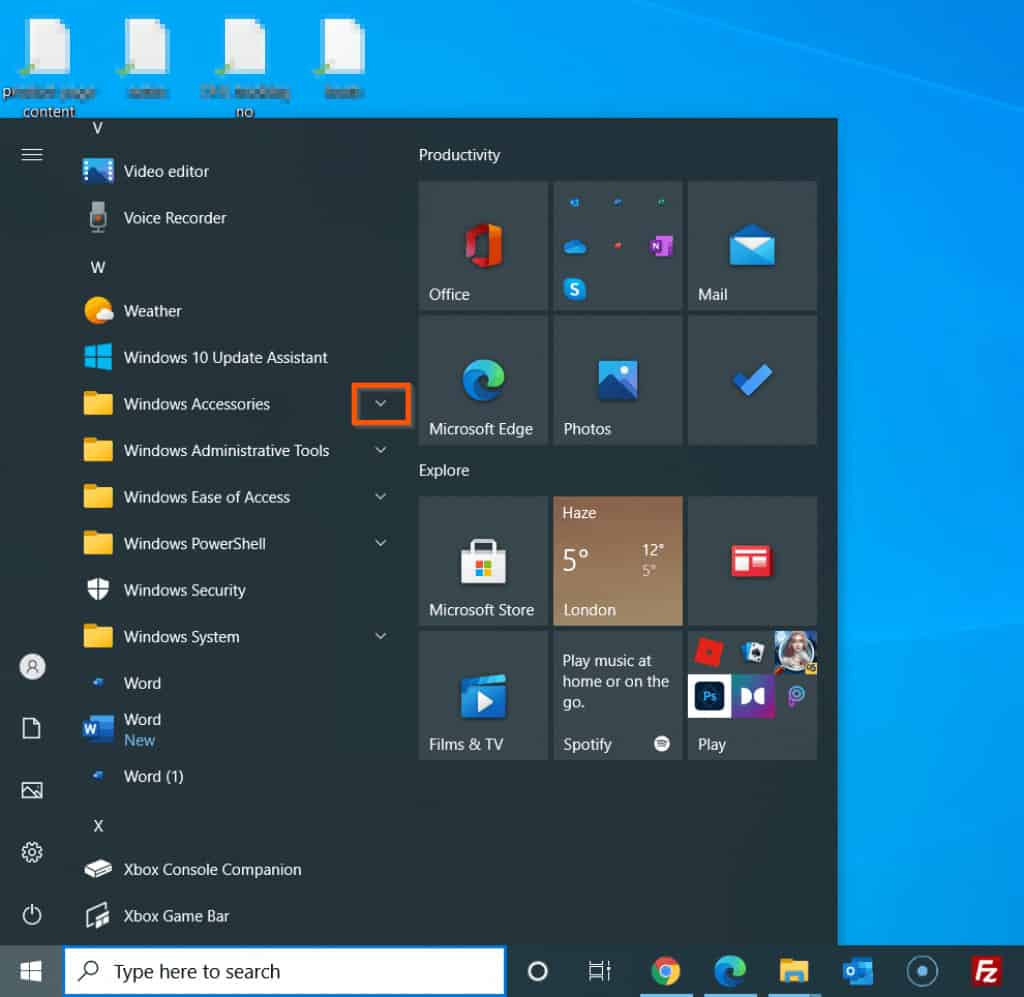Open Xbox Game Bar
Viewport: 1024px width, 997px height.
(x=235, y=915)
